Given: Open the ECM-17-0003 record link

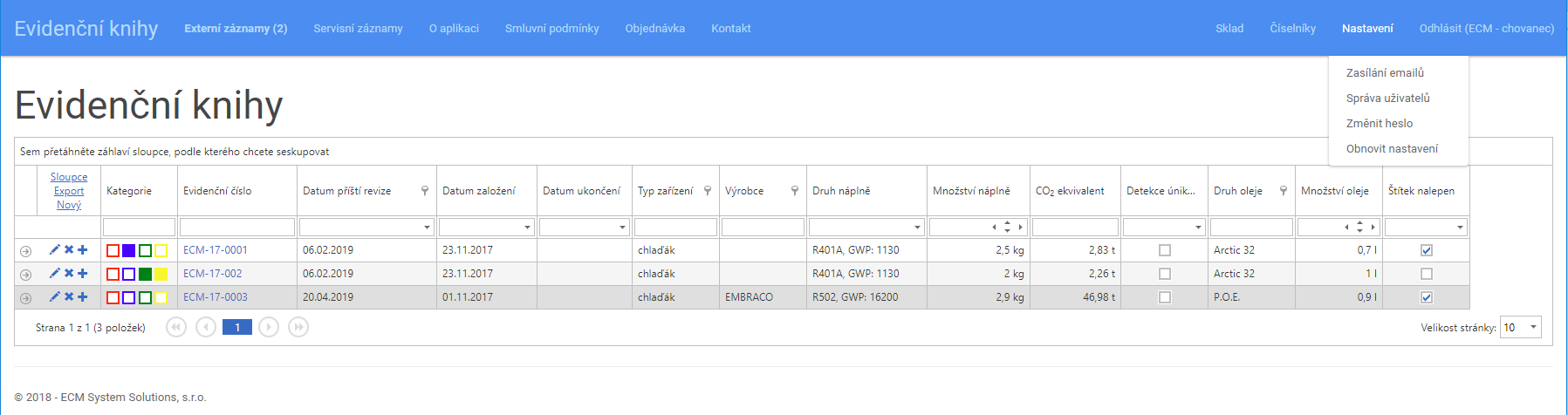Looking at the screenshot, I should click(216, 297).
